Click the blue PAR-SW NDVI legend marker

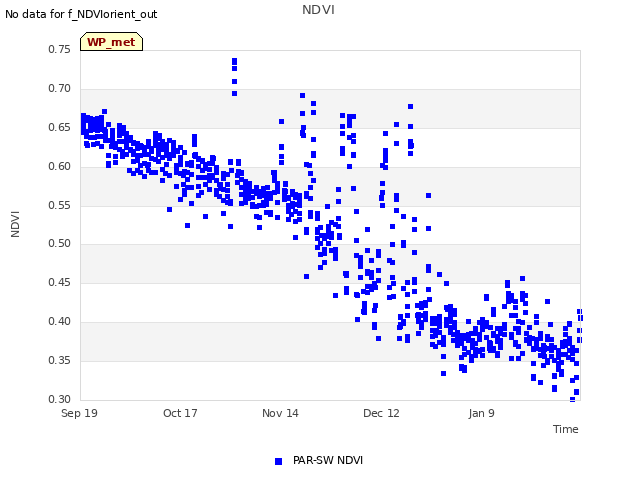coord(278,461)
